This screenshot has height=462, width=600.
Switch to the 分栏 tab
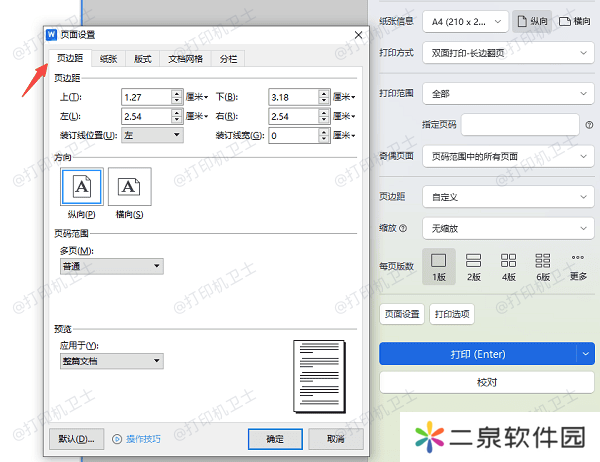228,59
